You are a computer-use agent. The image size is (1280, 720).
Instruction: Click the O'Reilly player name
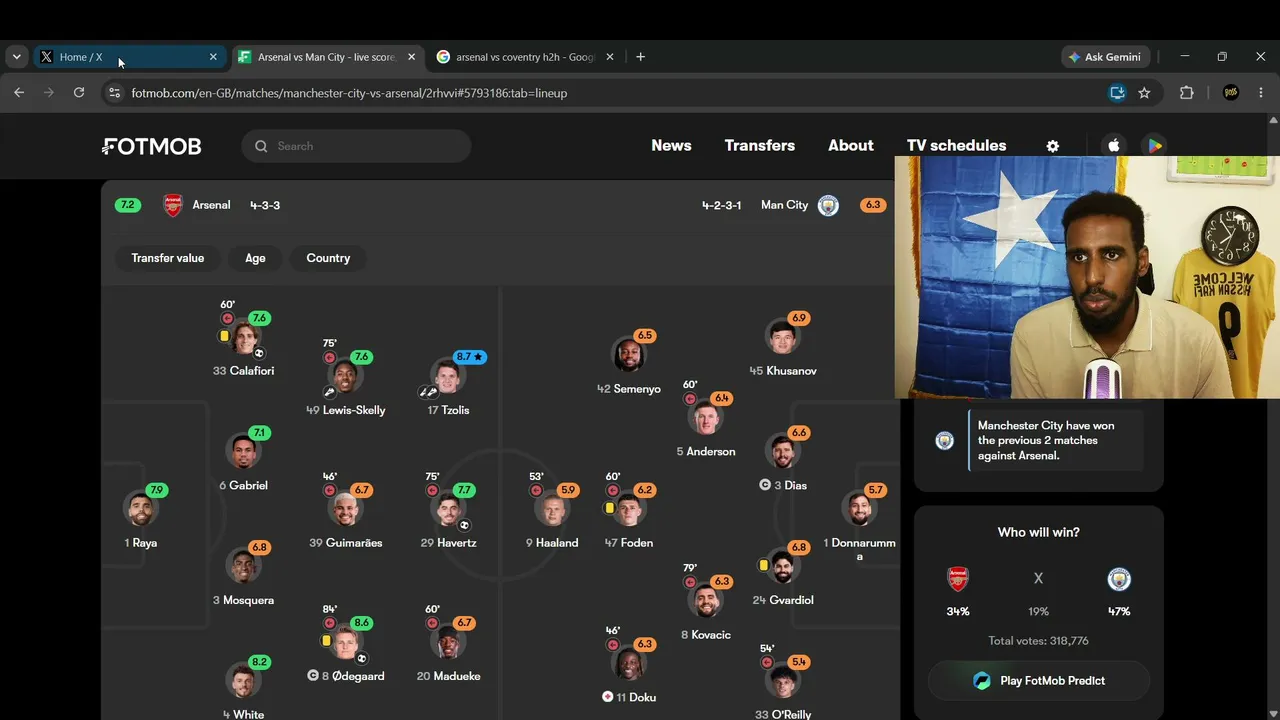(x=791, y=715)
